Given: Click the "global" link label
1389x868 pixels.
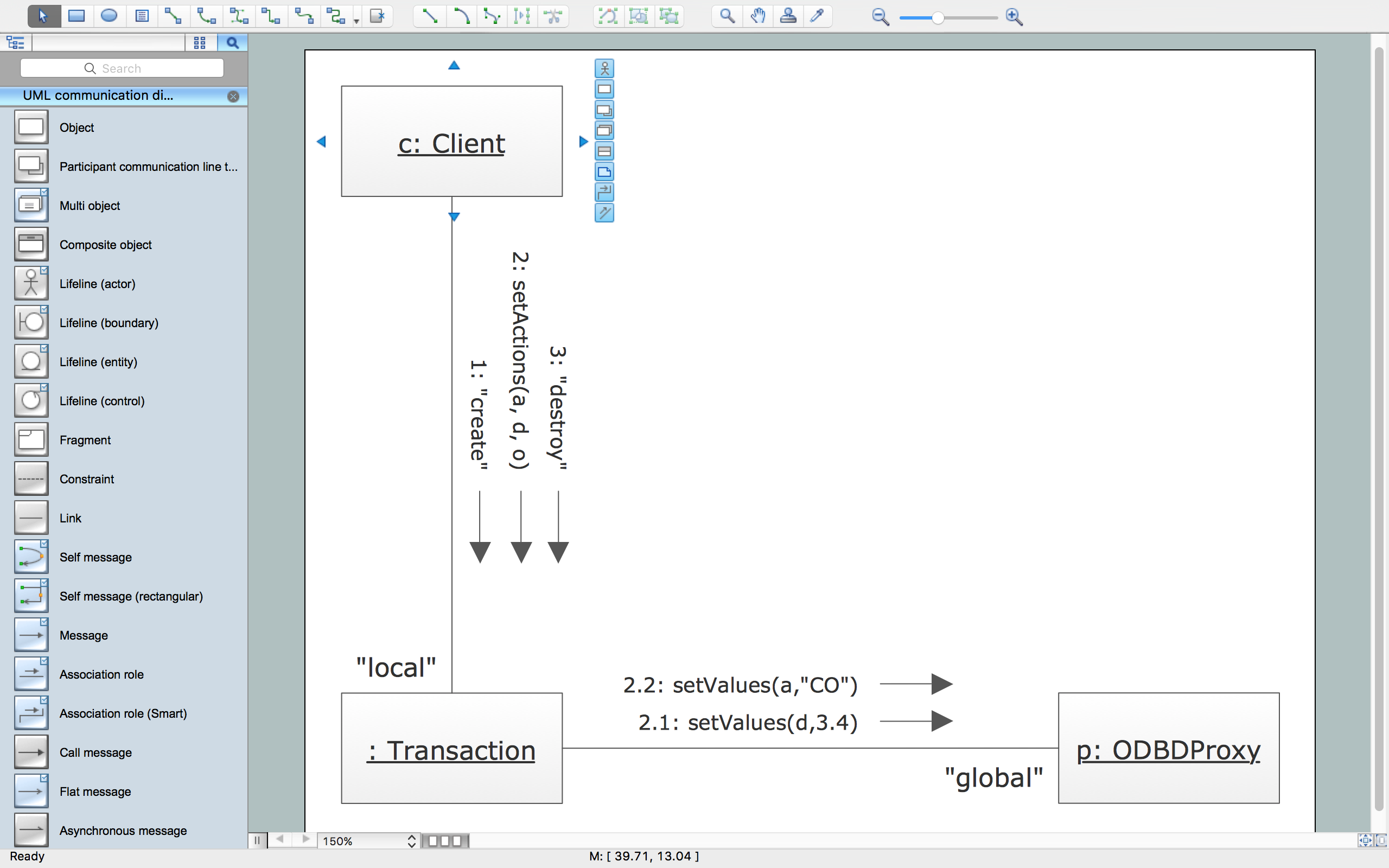Looking at the screenshot, I should [x=993, y=778].
